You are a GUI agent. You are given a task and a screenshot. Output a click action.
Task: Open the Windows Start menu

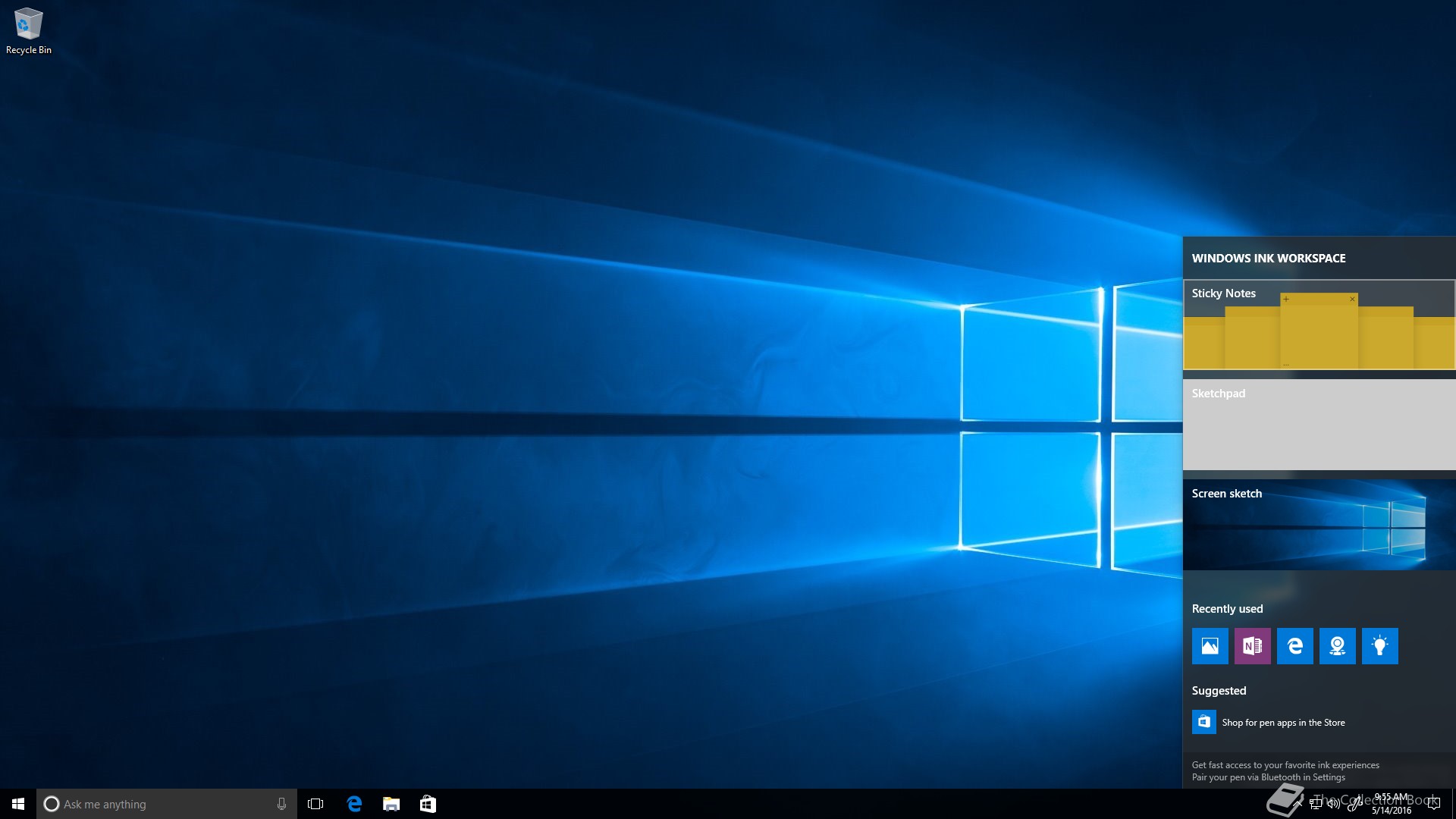pos(18,804)
